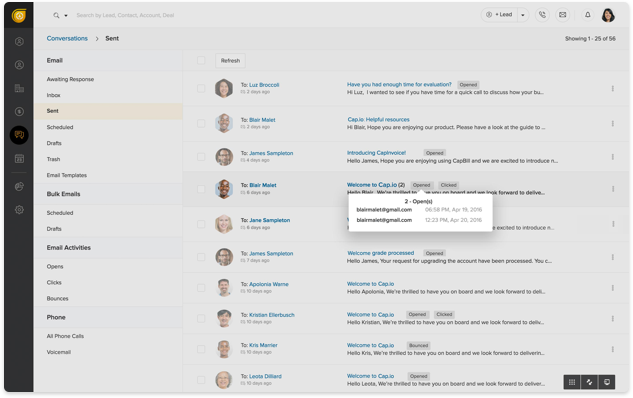Click Leota Dilliard's avatar thumbnail
Viewport: 633px width, 398px height.
pos(224,380)
